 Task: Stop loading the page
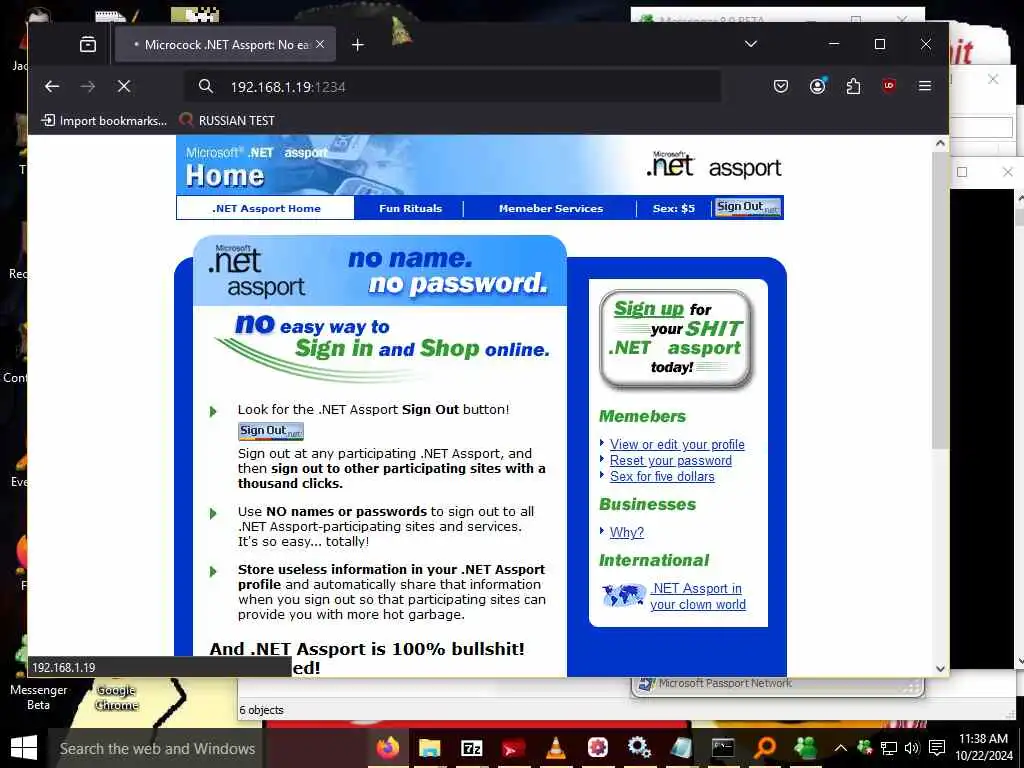pyautogui.click(x=123, y=86)
